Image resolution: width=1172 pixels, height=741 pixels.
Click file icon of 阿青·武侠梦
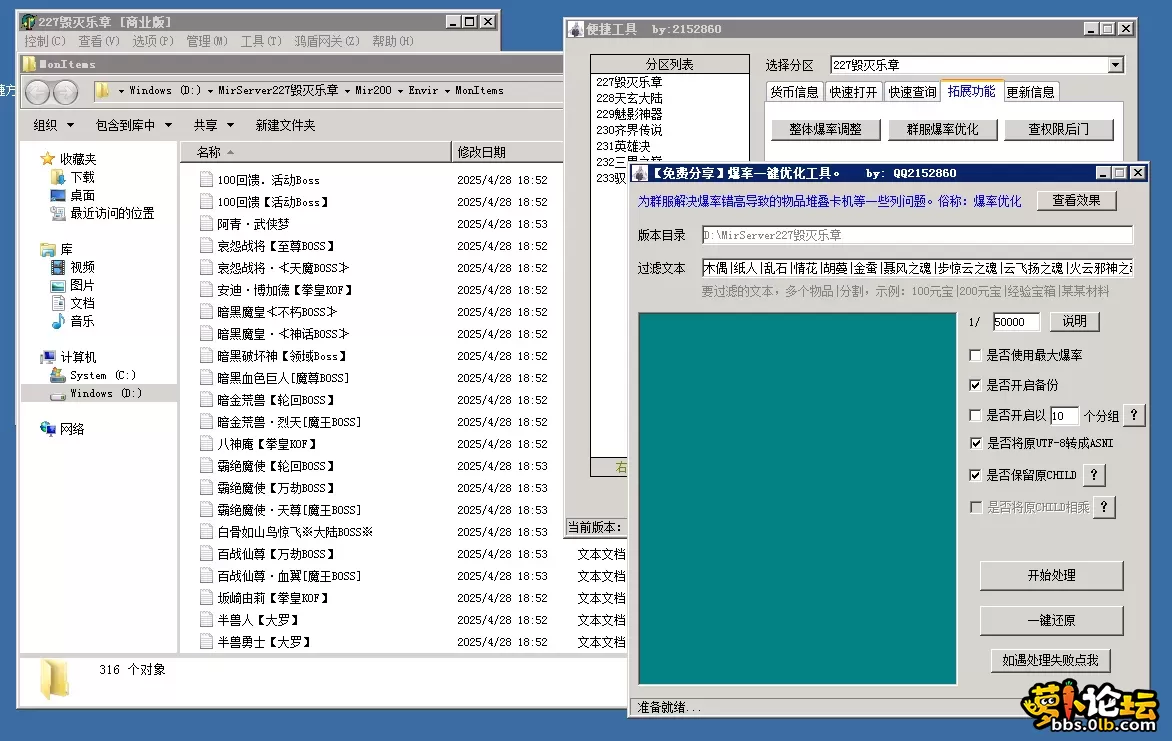pos(207,224)
